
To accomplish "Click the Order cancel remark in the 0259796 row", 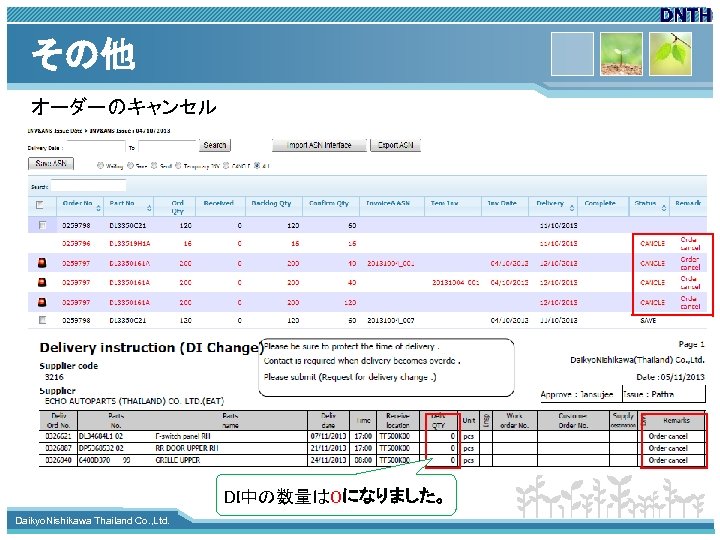I will (690, 243).
